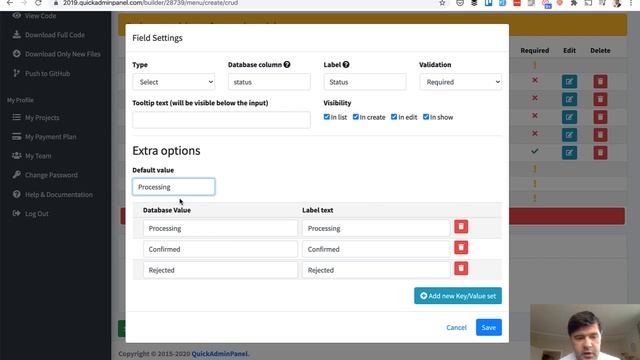640x360 pixels.
Task: Bookmark this page with star icon
Action: (442, 3)
